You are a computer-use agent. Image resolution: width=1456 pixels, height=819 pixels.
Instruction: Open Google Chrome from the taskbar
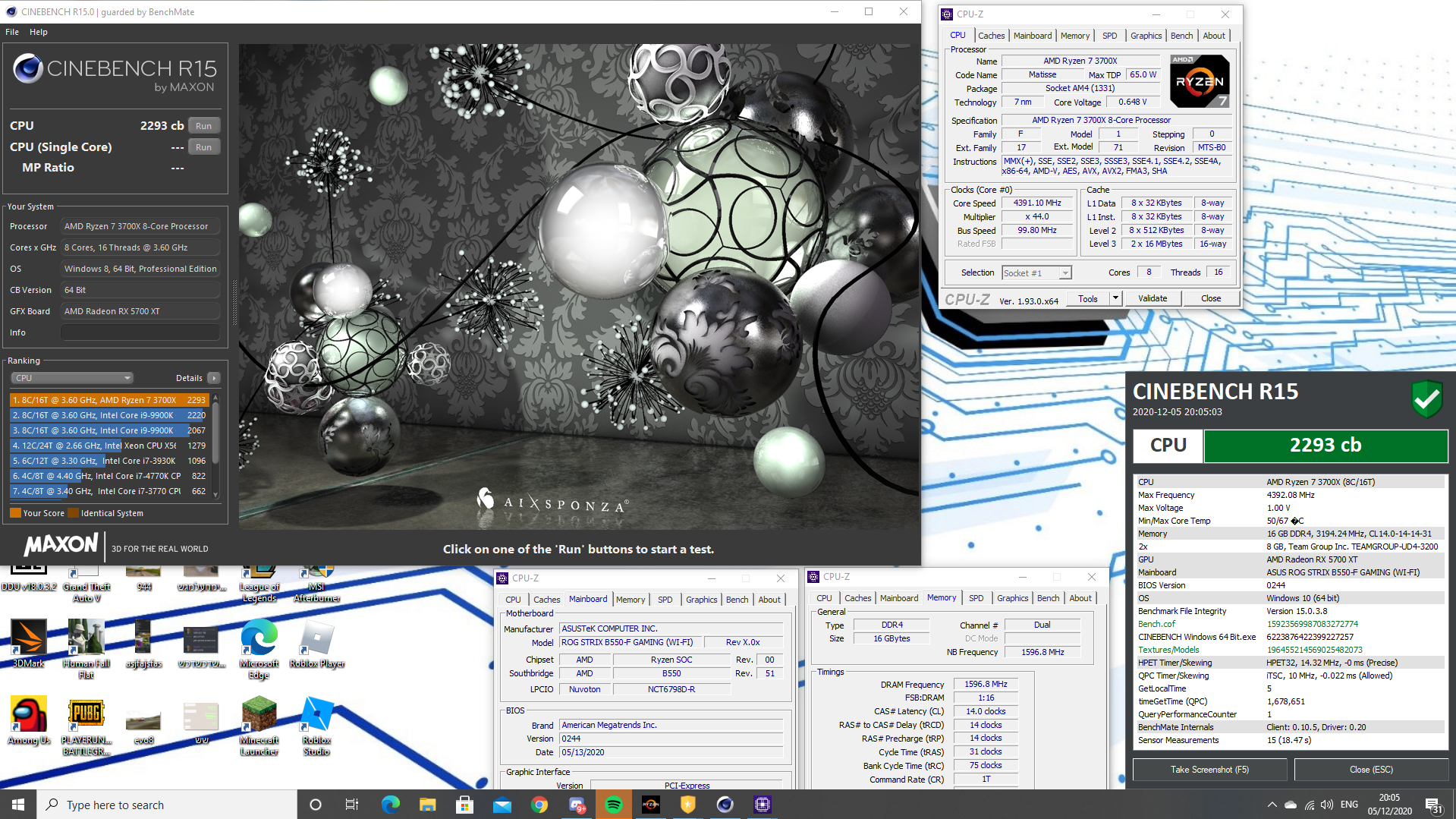[x=539, y=805]
